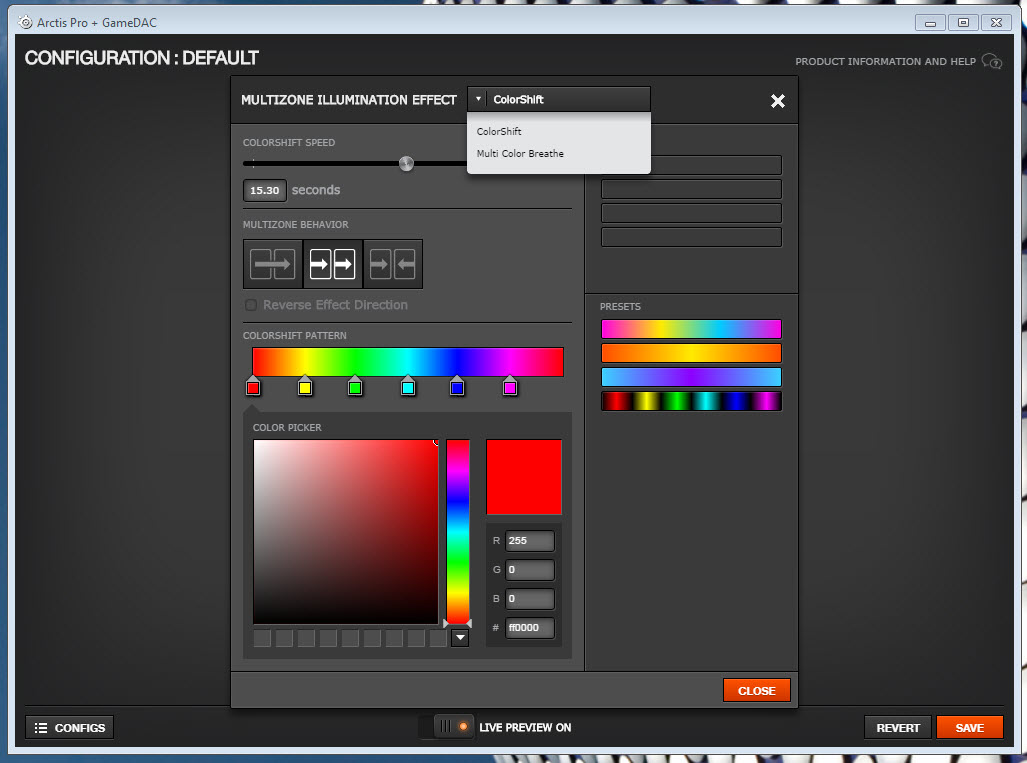
Task: Apply the blue-purple preset gradient
Action: [691, 377]
